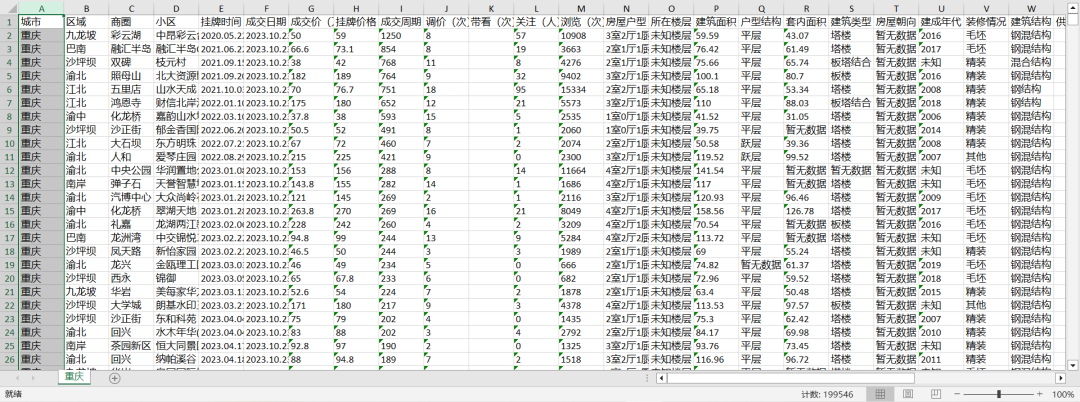Select the 成交日期 header cell

click(266, 21)
